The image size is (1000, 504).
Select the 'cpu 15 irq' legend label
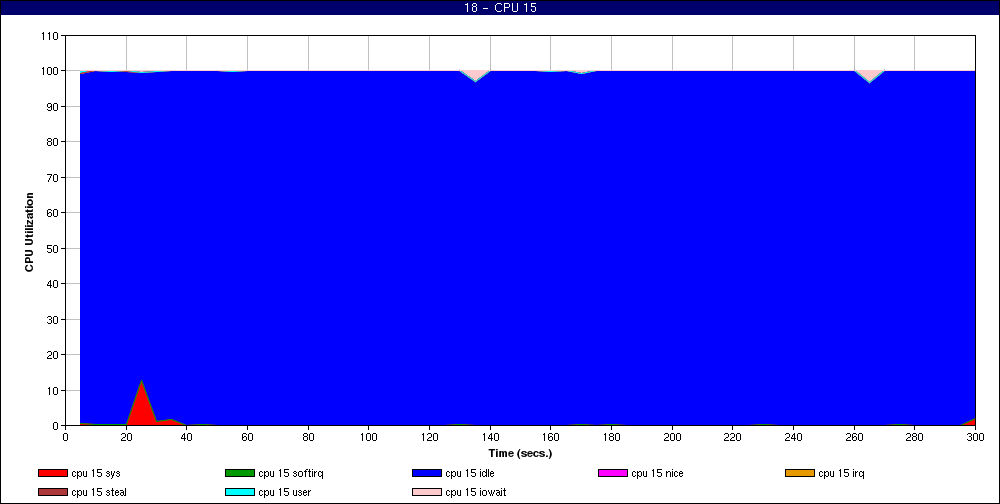[x=842, y=473]
